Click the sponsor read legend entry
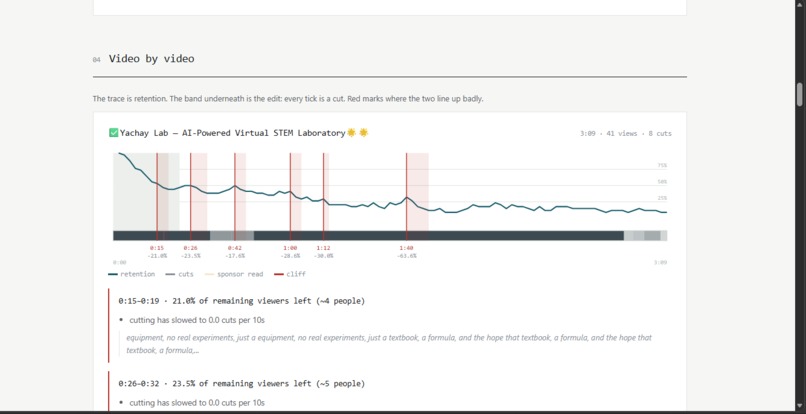 click(x=234, y=274)
